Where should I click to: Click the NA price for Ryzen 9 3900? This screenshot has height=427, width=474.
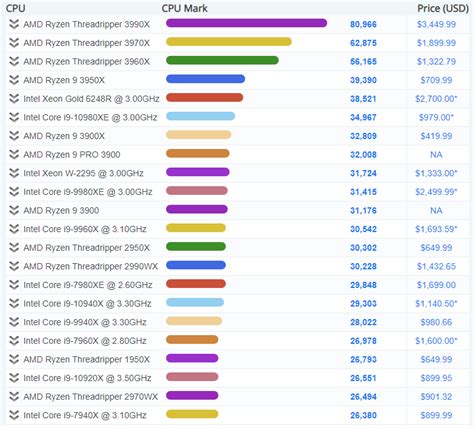(x=436, y=211)
